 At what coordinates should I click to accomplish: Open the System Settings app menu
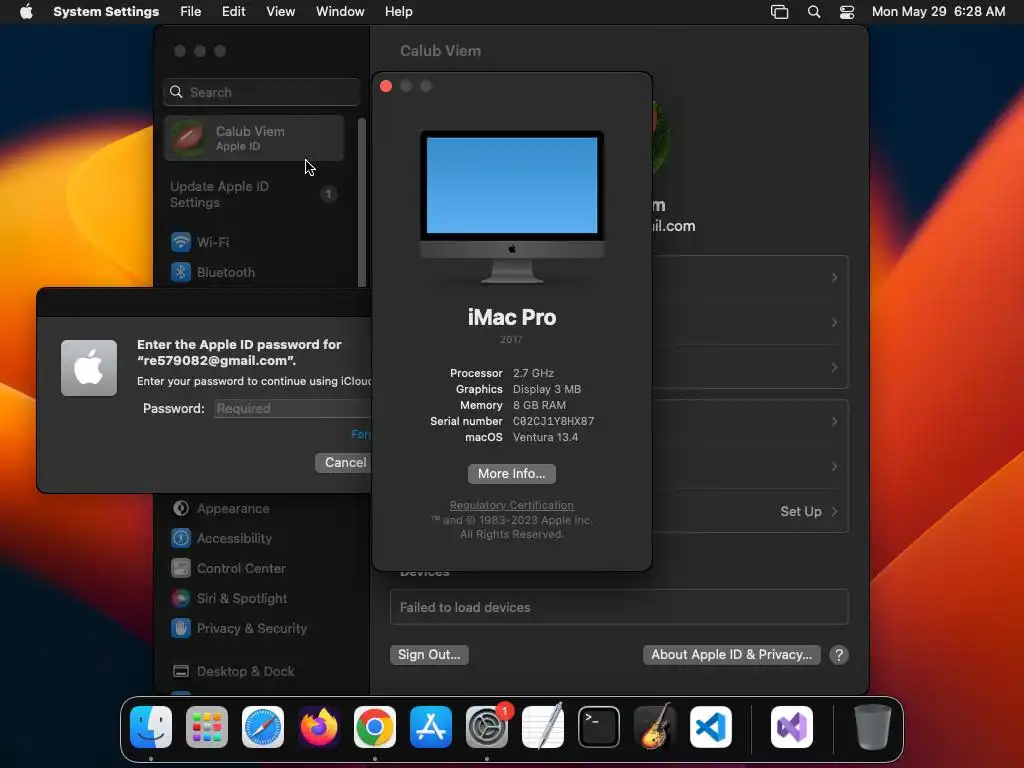(106, 11)
